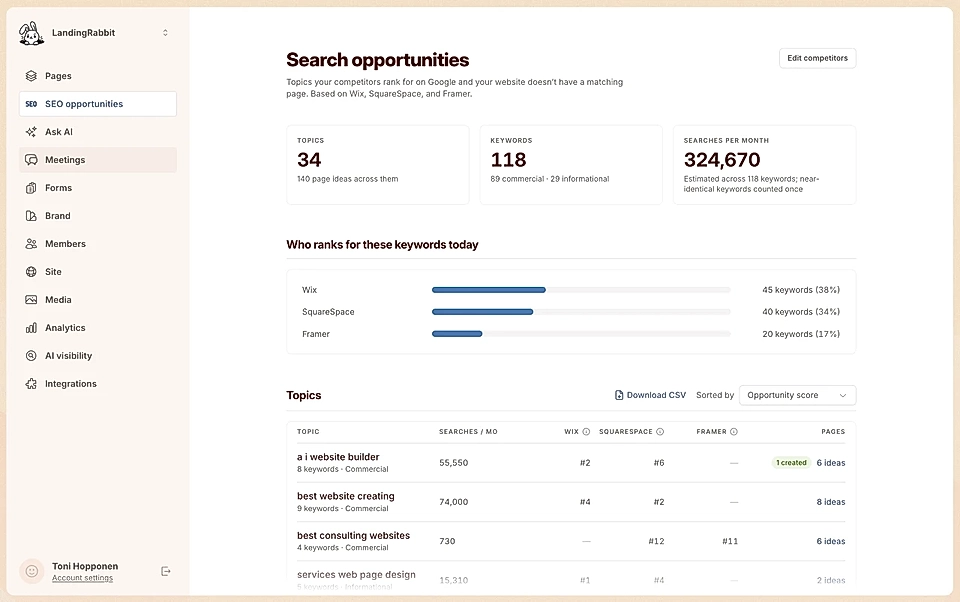This screenshot has width=960, height=602.
Task: Click the SEO badge icon in sidebar
Action: (31, 104)
